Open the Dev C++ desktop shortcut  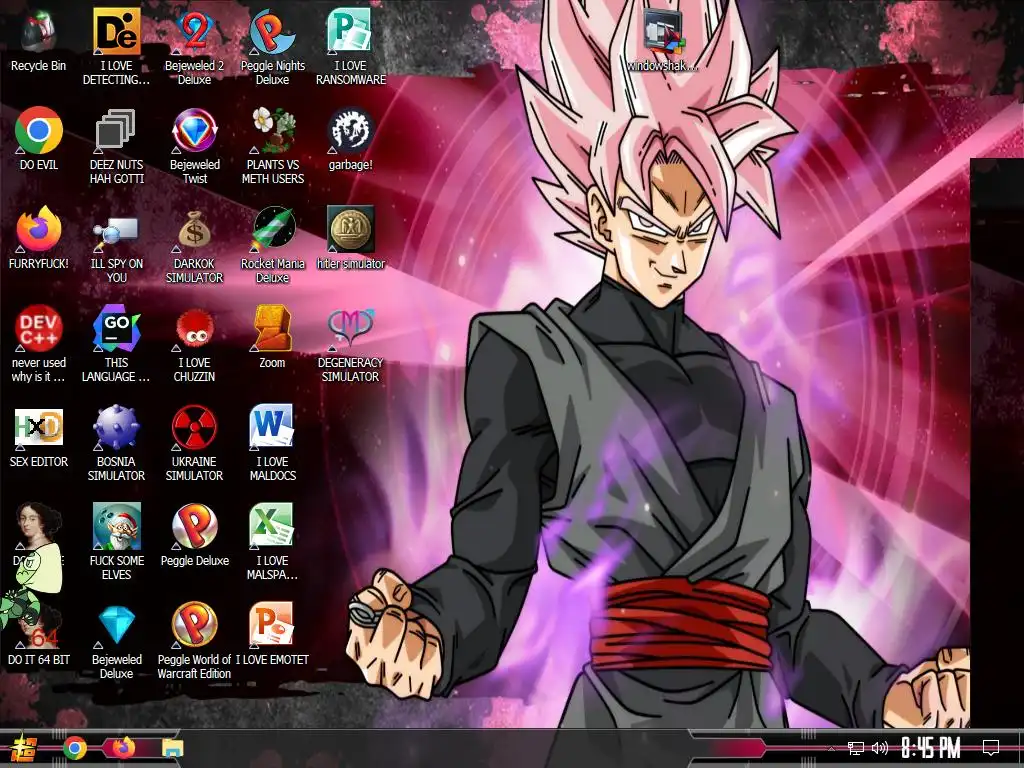click(39, 328)
